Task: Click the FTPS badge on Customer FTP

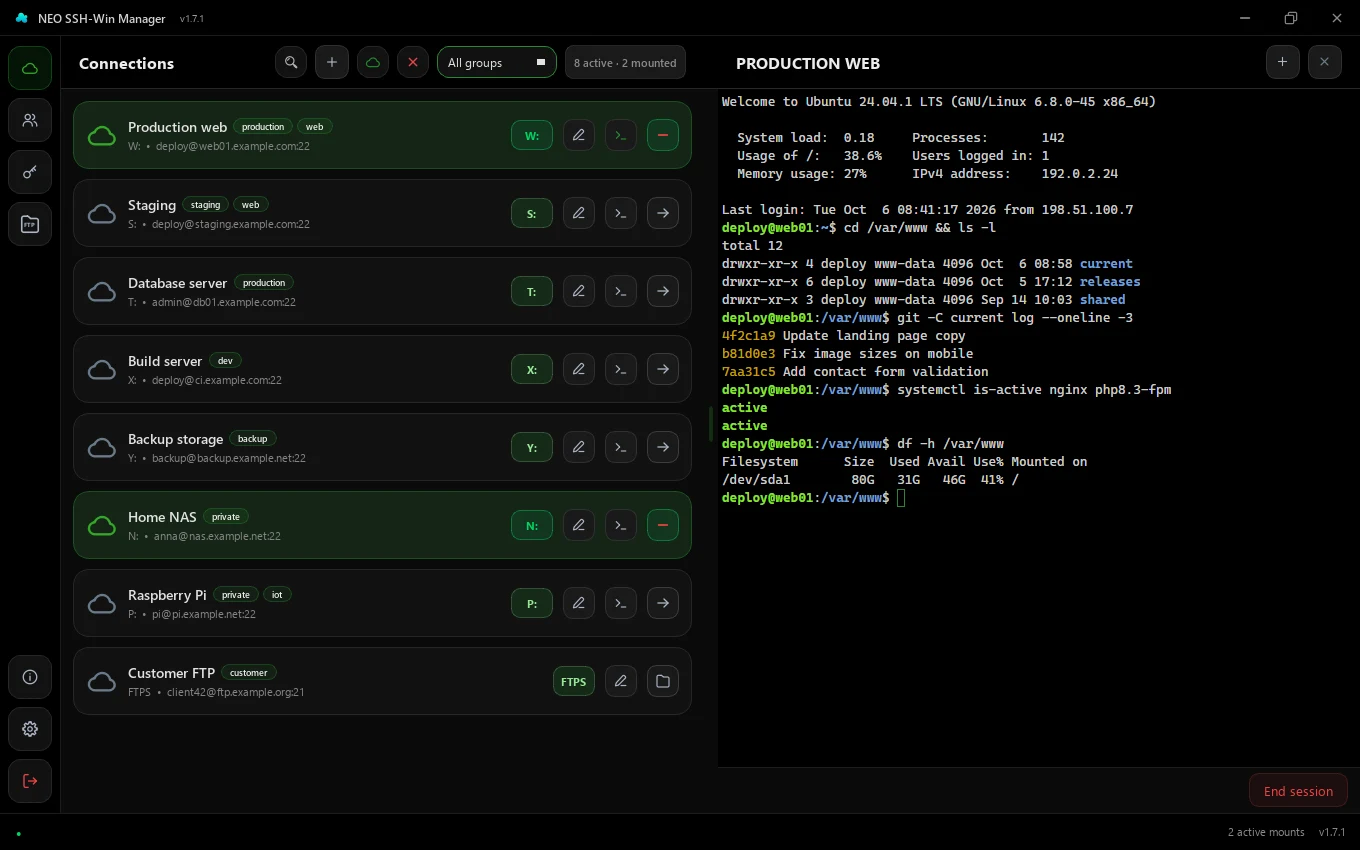Action: point(574,681)
